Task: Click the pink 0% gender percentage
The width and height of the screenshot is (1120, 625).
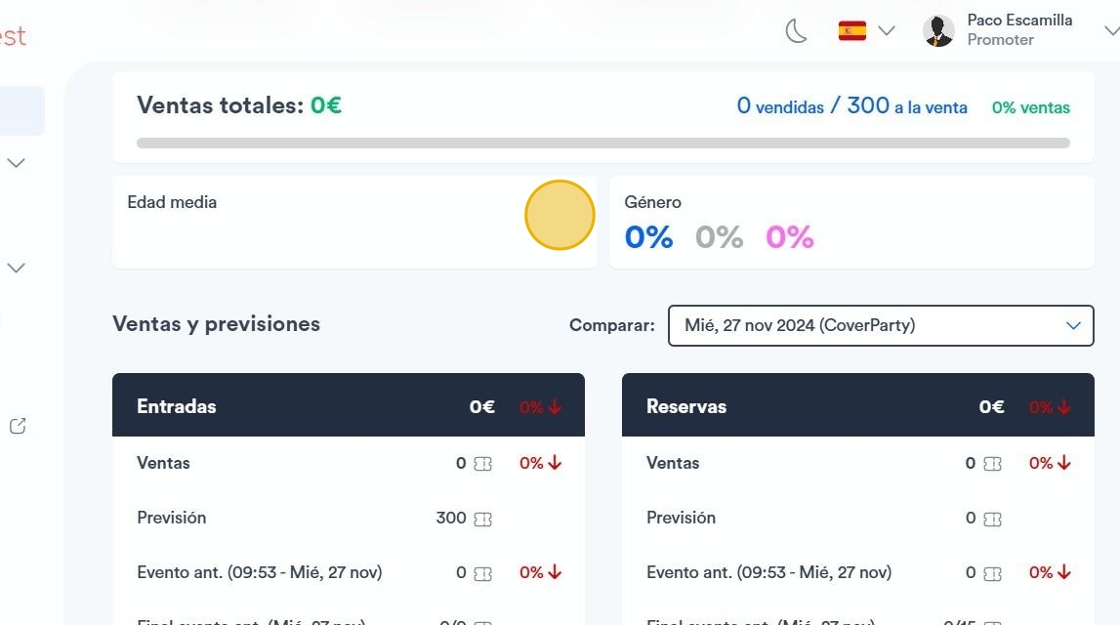Action: click(790, 237)
